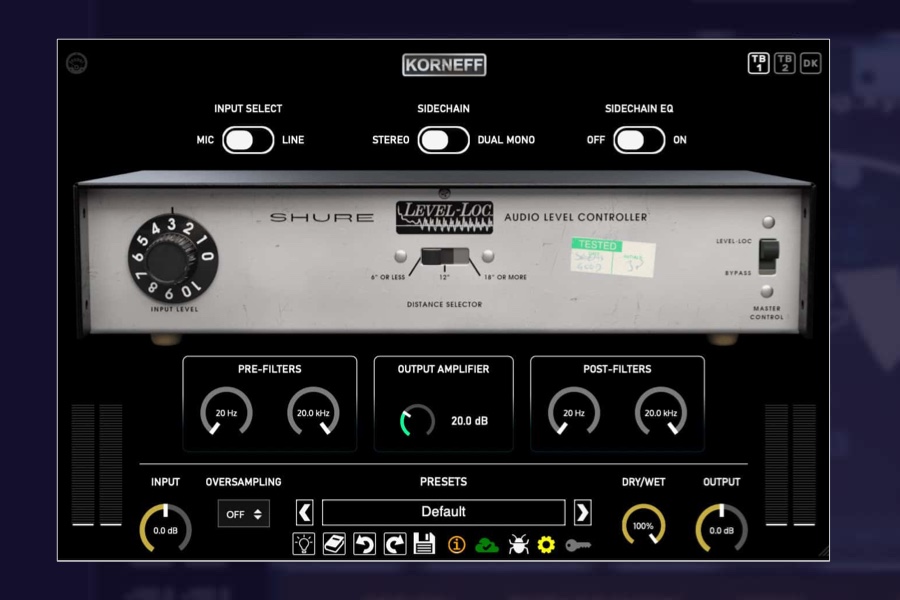Click the TB1 skin icon
900x600 pixels.
pyautogui.click(x=758, y=63)
